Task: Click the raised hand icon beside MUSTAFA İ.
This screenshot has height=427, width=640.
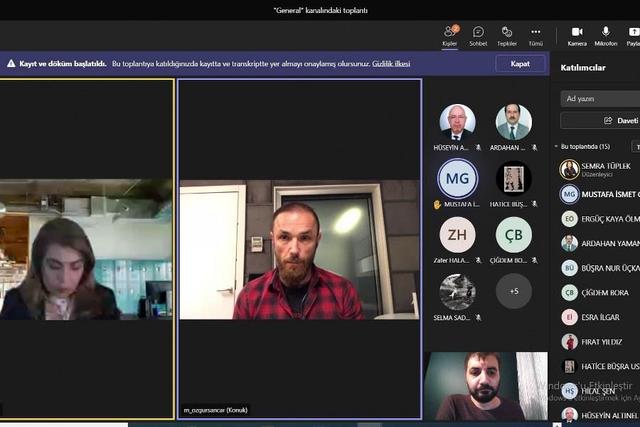Action: click(437, 204)
